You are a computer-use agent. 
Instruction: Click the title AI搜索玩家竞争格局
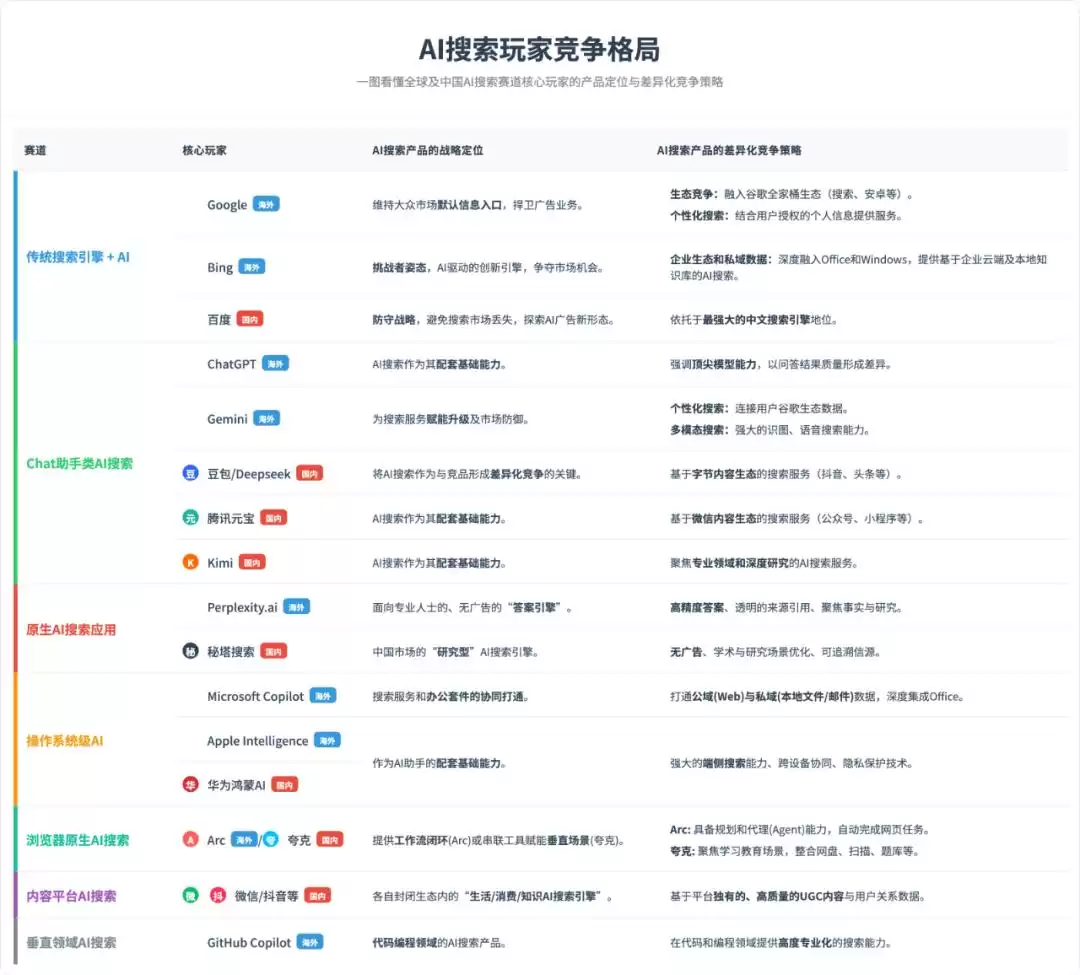pyautogui.click(x=540, y=46)
